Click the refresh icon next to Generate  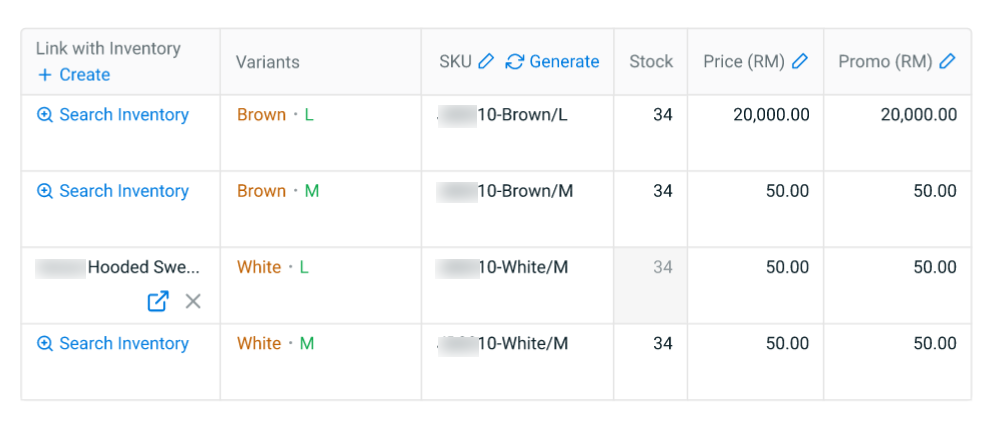(515, 62)
